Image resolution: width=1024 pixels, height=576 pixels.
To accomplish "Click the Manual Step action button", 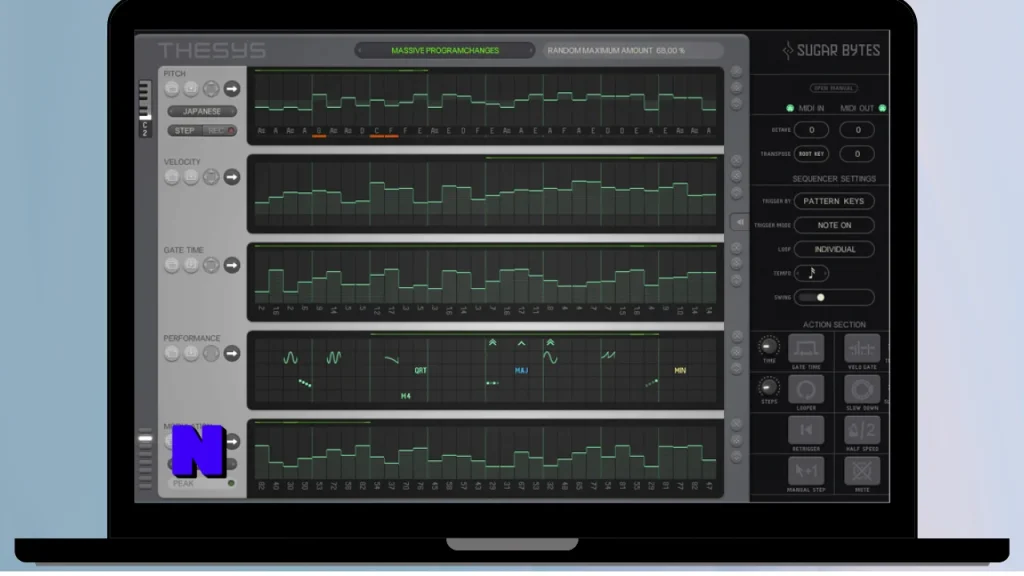I will coord(806,471).
